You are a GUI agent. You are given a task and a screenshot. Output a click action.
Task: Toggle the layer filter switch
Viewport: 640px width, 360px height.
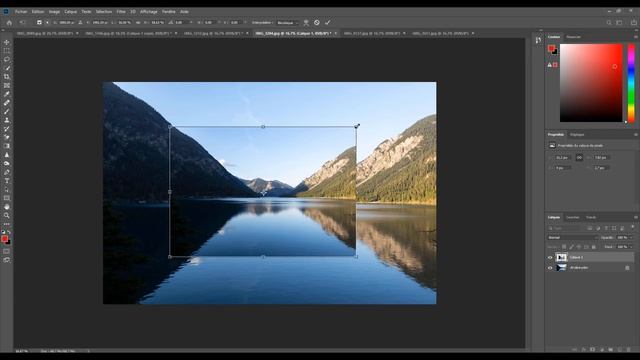click(x=633, y=227)
